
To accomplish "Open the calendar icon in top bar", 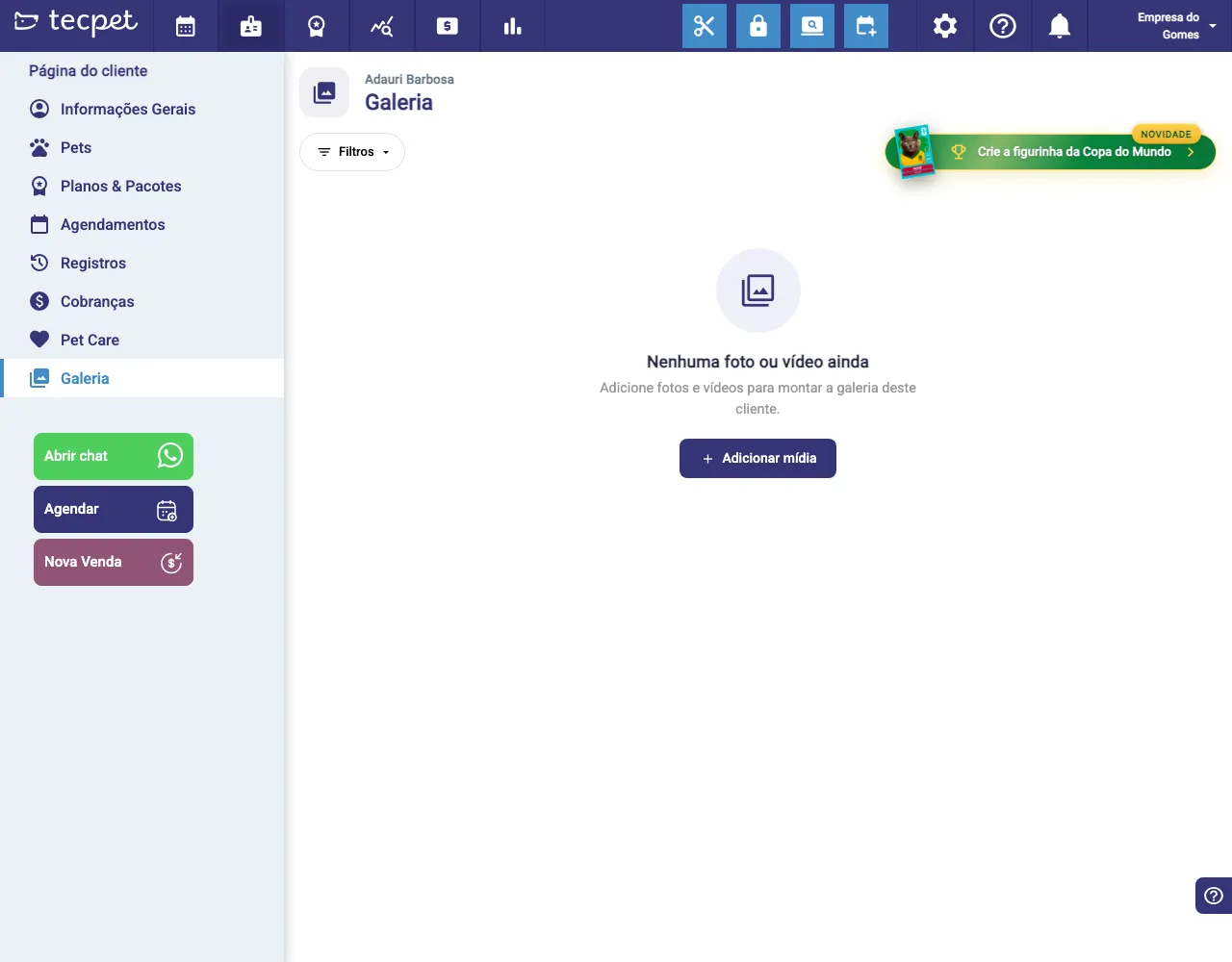I will pos(186,26).
